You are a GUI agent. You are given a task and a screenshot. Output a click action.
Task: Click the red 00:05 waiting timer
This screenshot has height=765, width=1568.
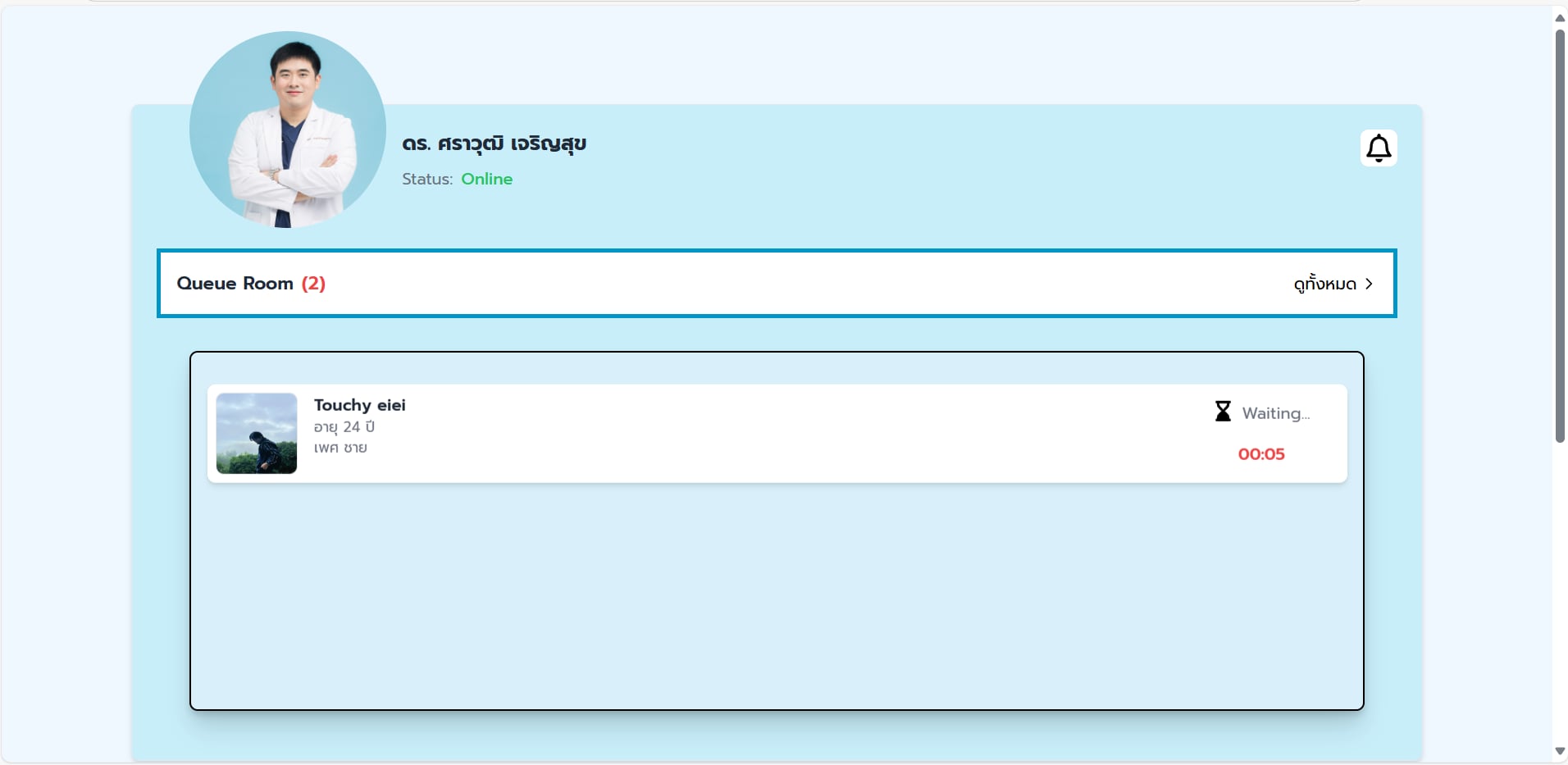[x=1260, y=454]
